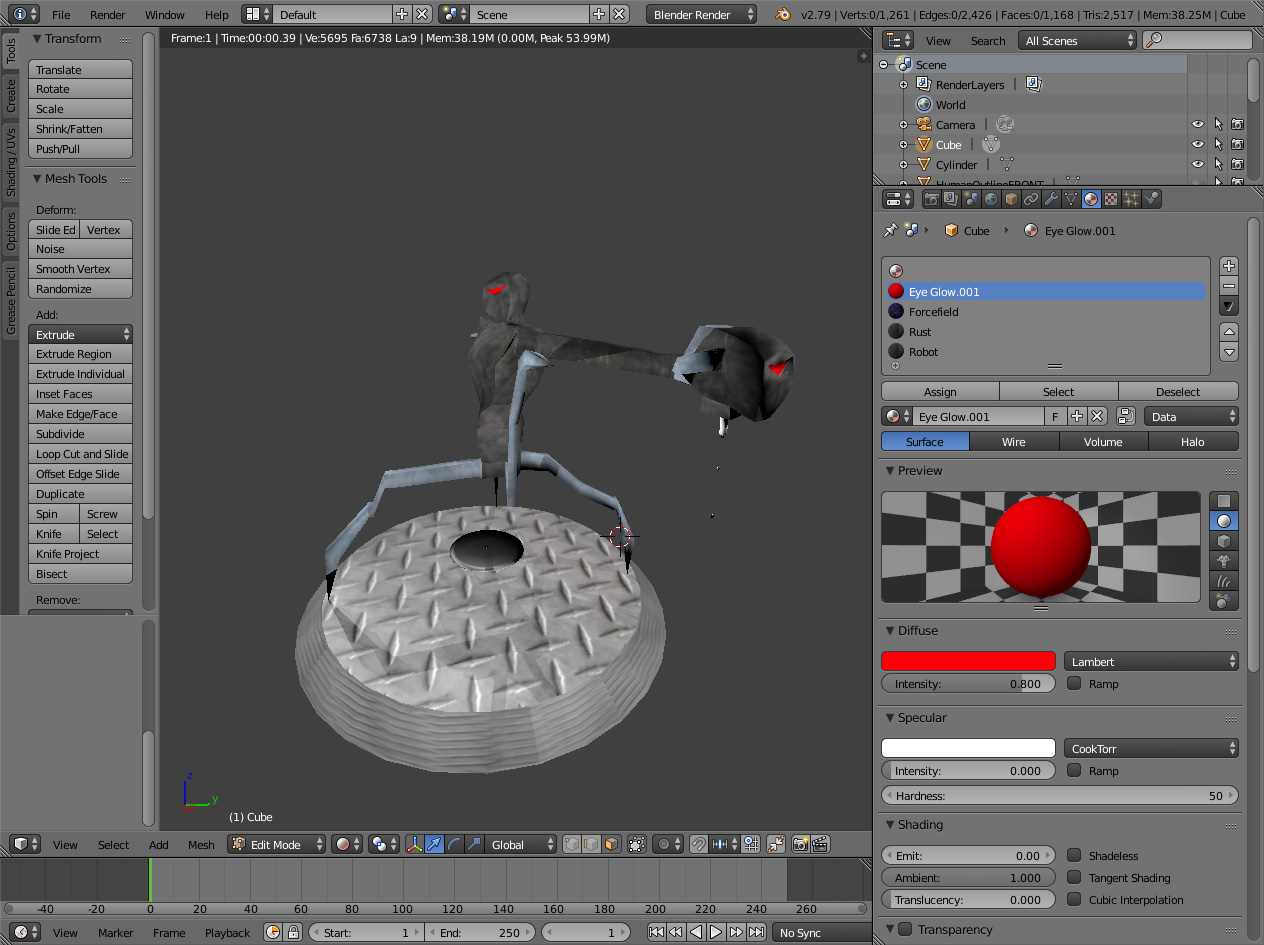Toggle Camera selectability cursor icon in outliner
1264x945 pixels.
pos(1218,124)
